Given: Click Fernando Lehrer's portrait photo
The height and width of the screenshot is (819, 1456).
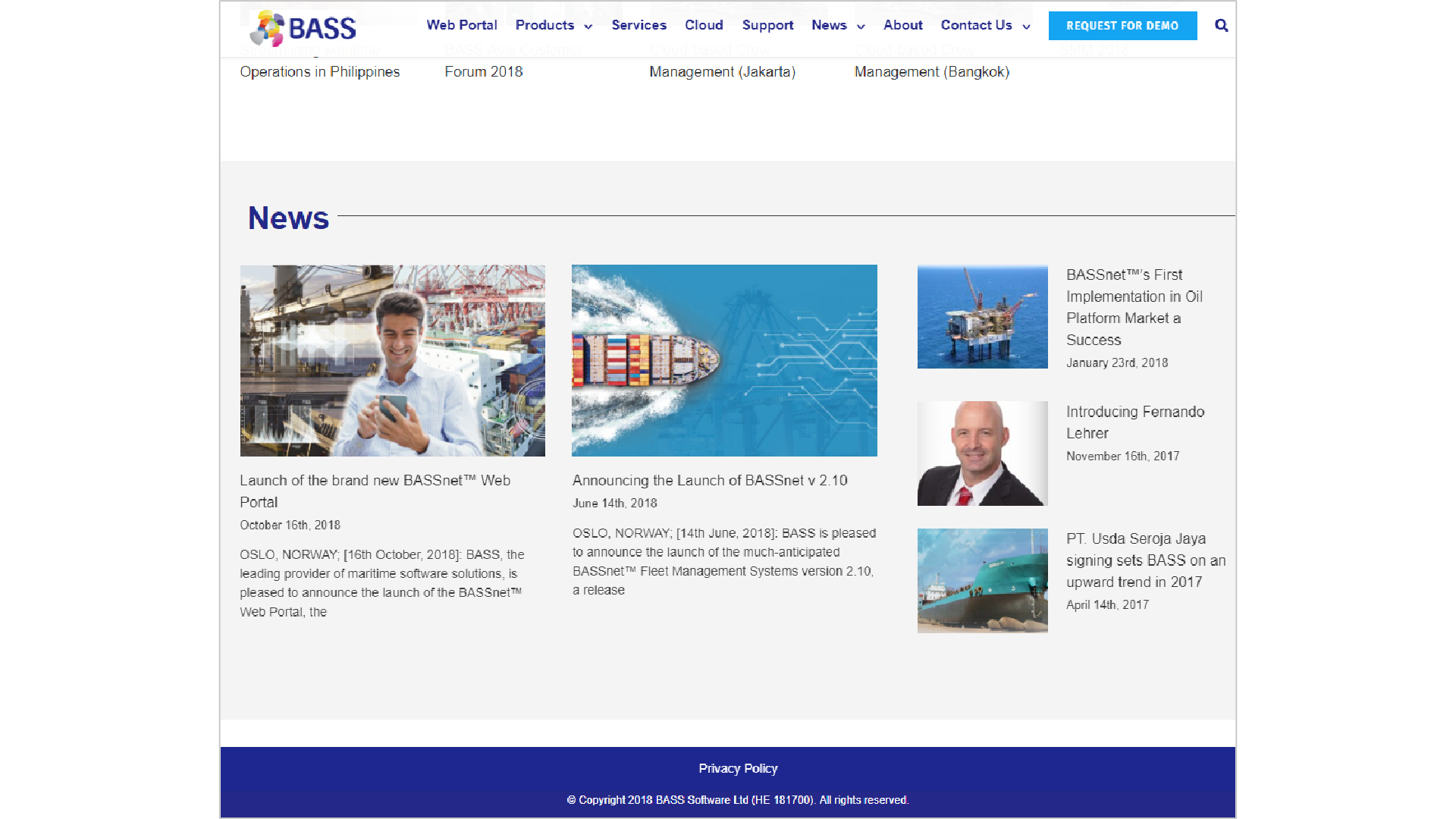Looking at the screenshot, I should 982,453.
